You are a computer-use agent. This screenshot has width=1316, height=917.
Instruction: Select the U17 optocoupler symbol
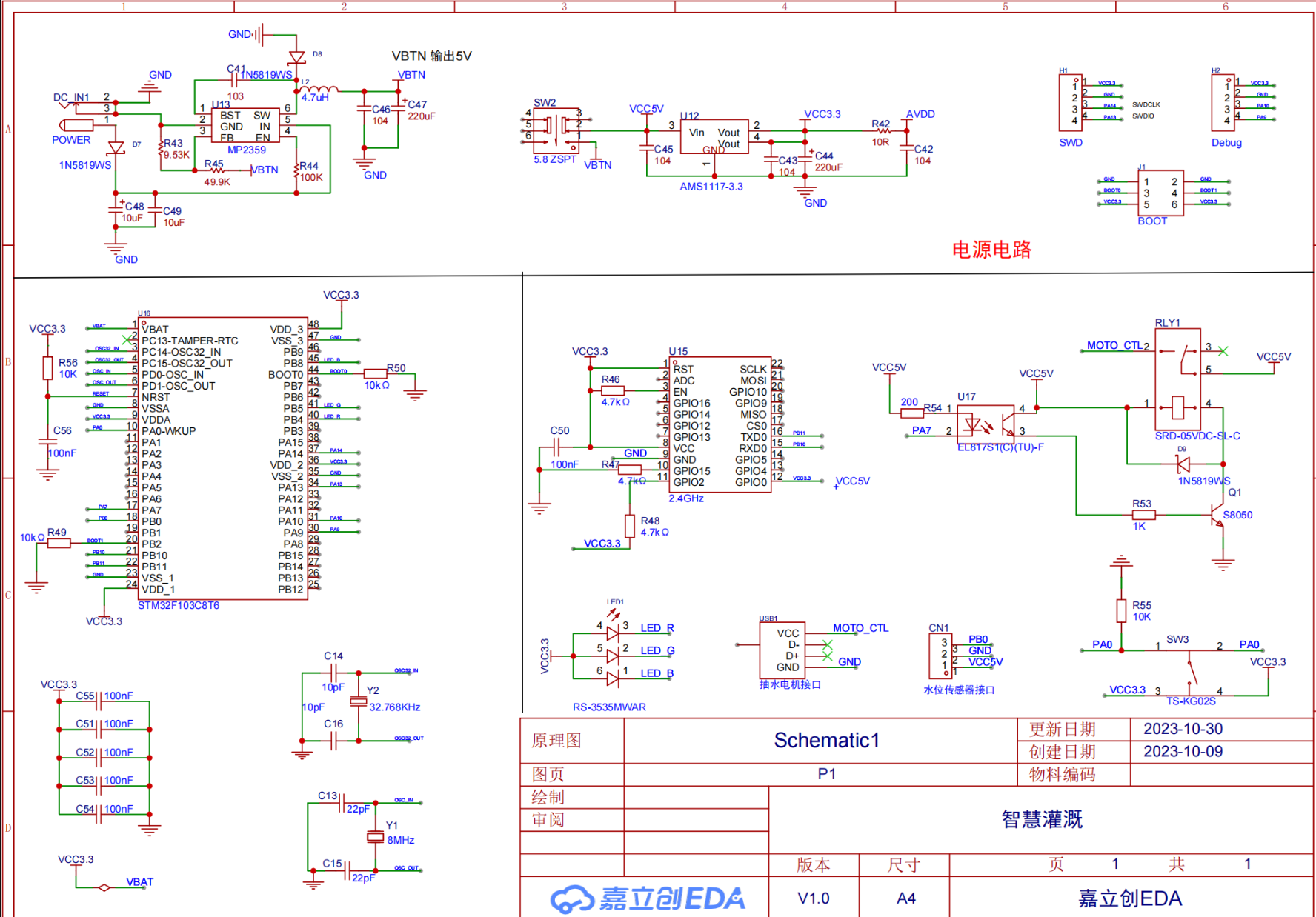[986, 425]
